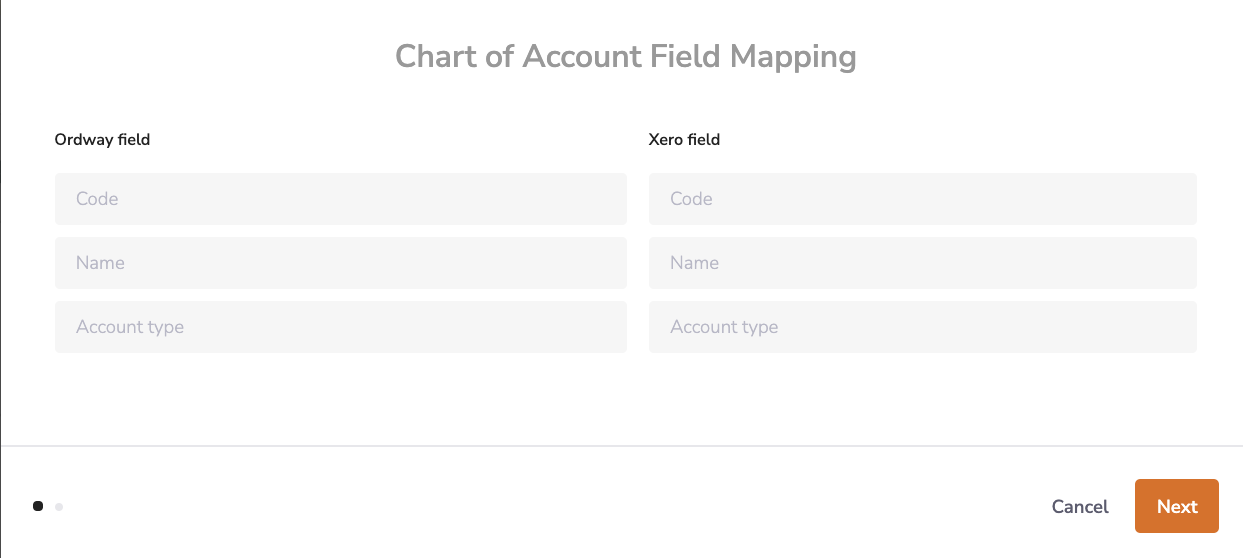
Task: Click the 'Ordway field' column label
Action: click(102, 140)
